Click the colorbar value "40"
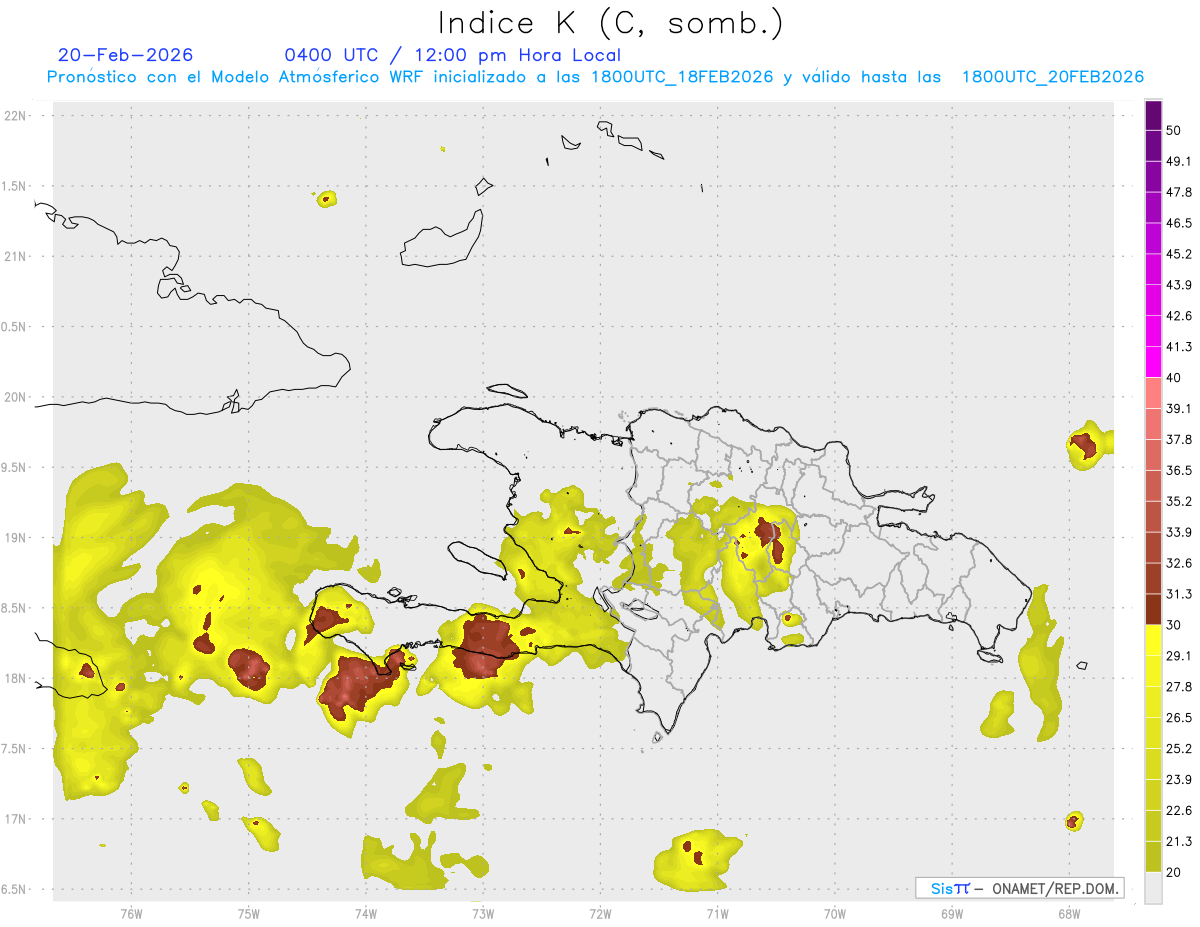This screenshot has height=927, width=1200. tap(1174, 378)
